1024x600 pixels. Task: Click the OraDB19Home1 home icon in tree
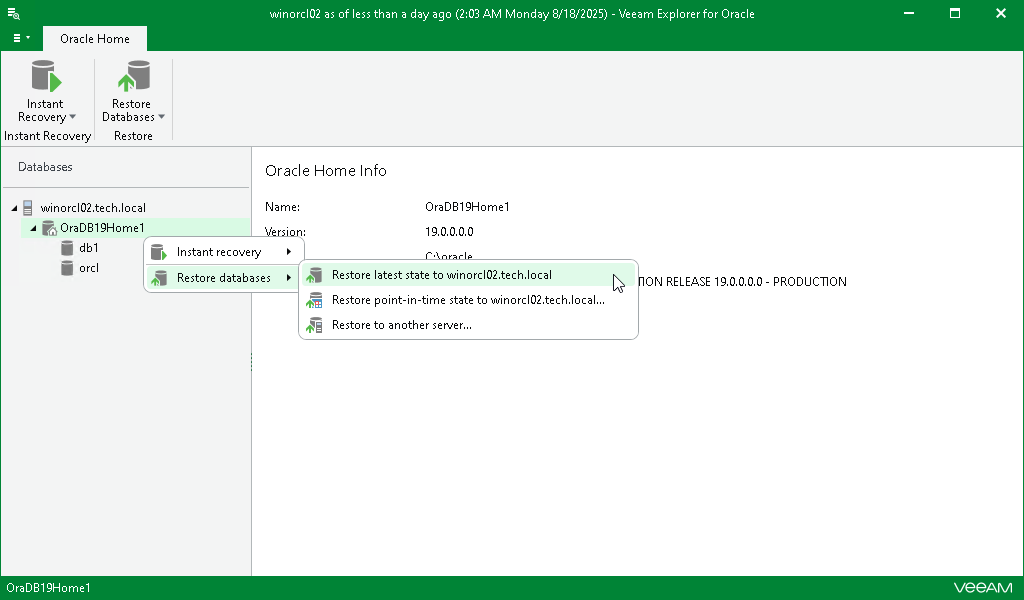point(49,227)
